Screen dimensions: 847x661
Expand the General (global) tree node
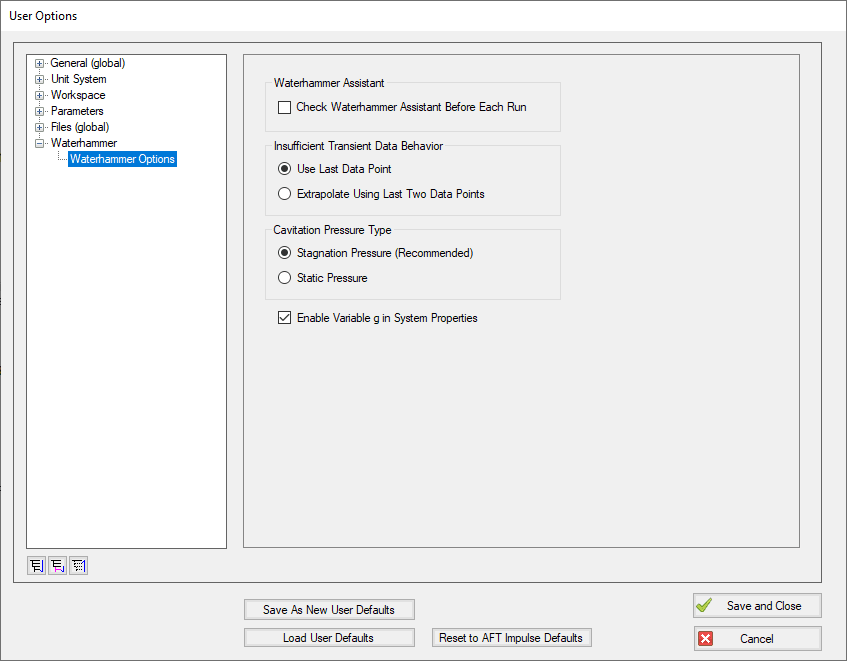coord(39,64)
